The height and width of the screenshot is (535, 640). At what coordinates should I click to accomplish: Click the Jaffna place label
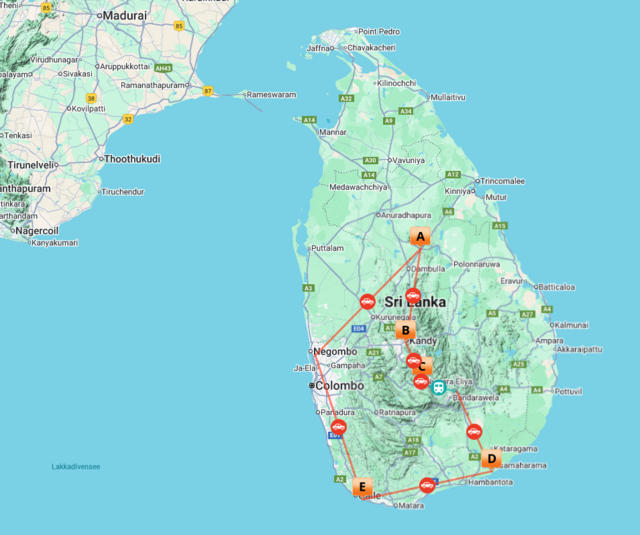click(x=318, y=47)
